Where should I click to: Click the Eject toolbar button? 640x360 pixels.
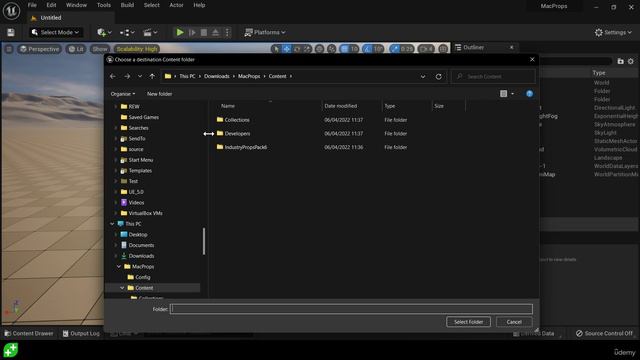tap(216, 32)
